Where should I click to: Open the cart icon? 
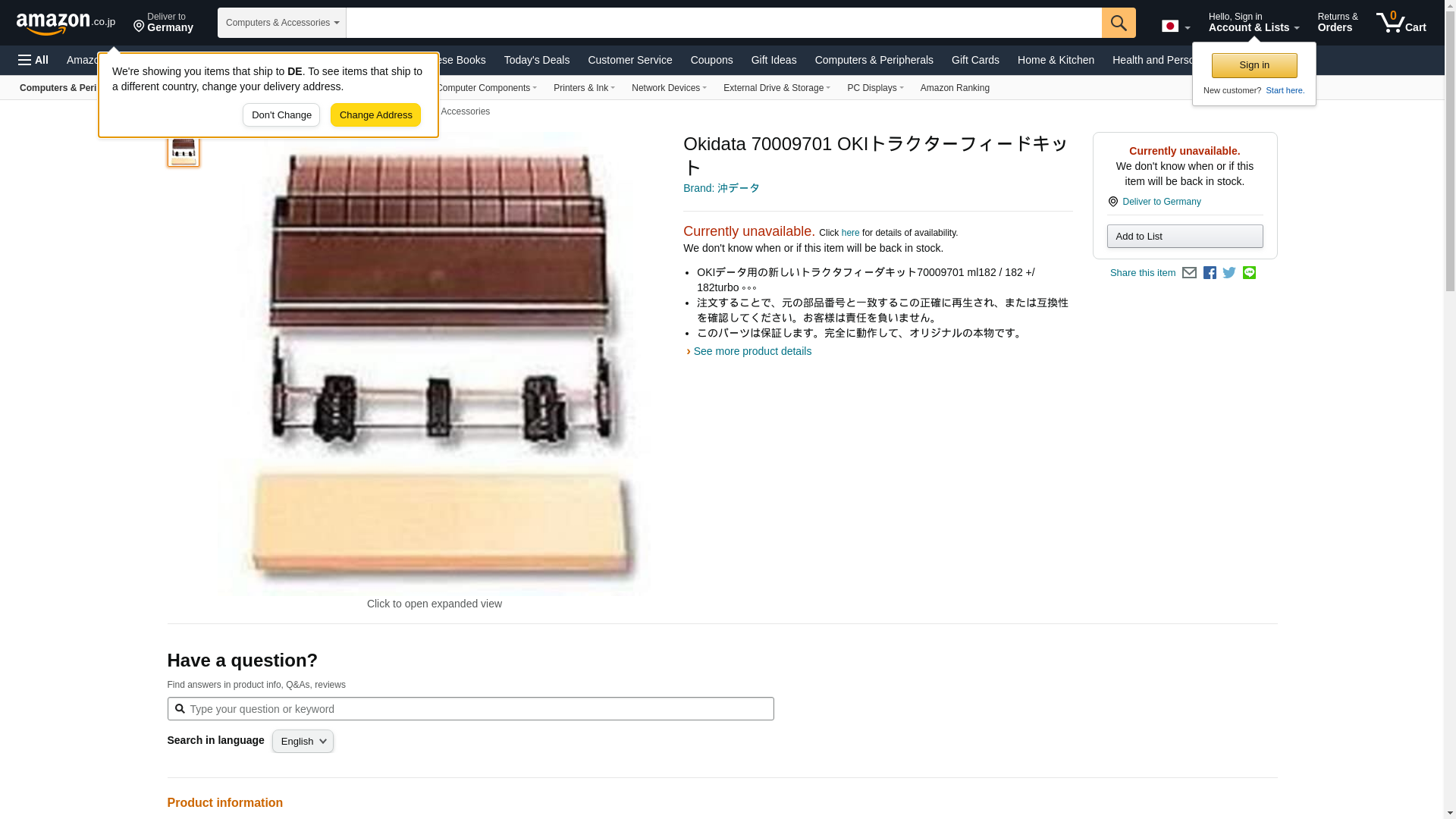pos(1401,23)
